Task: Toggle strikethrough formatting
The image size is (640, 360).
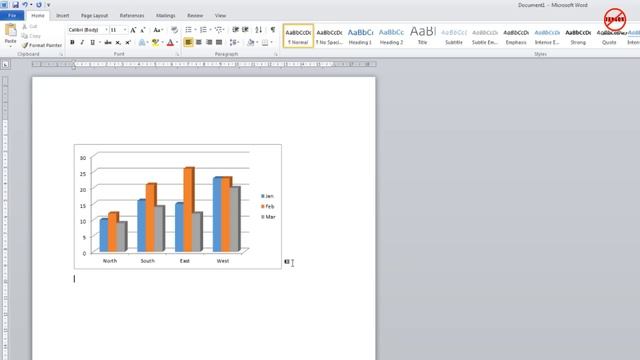Action: tap(108, 42)
